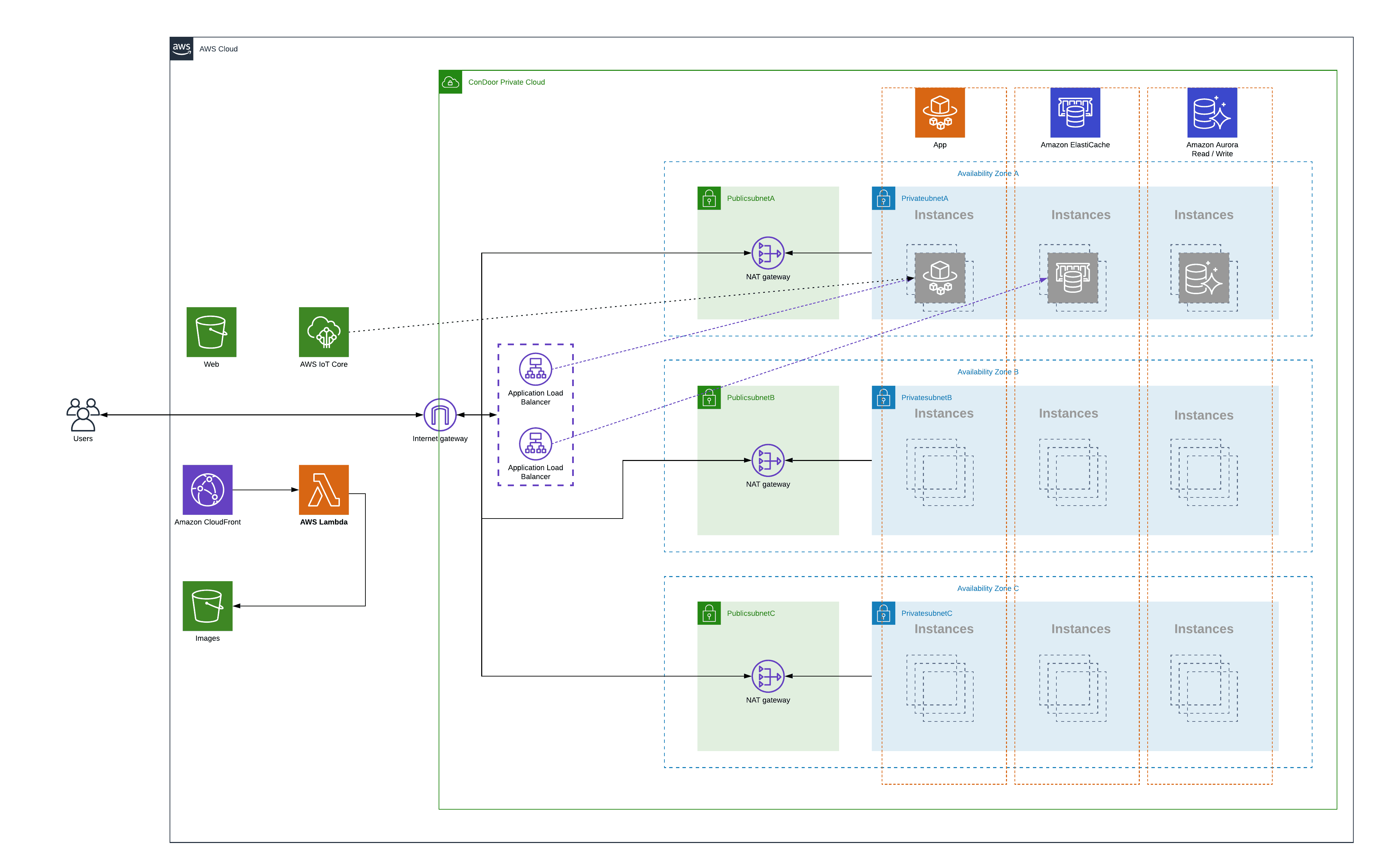Viewport: 1400px width, 859px height.
Task: Click the PublicsubnetB lock icon
Action: pyautogui.click(x=709, y=398)
